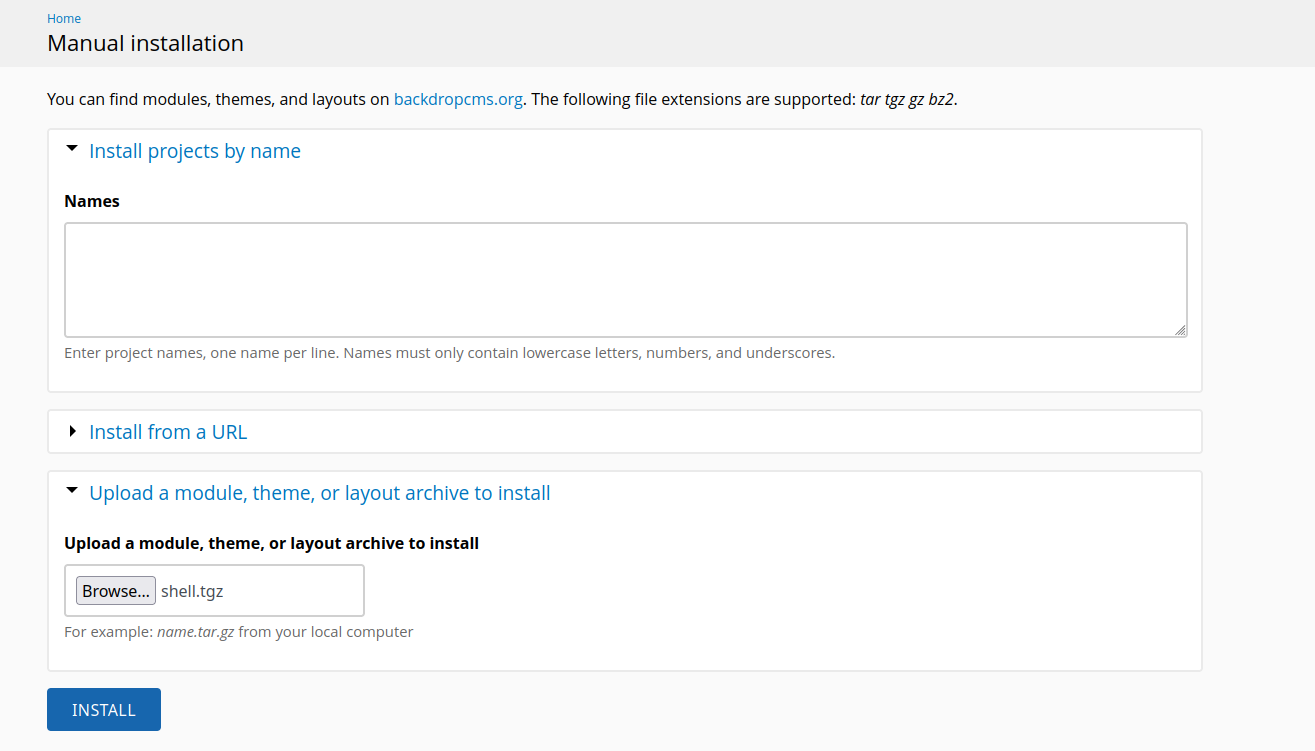This screenshot has height=751, width=1315.
Task: Click the 'Enter project names' help text
Action: tap(449, 353)
